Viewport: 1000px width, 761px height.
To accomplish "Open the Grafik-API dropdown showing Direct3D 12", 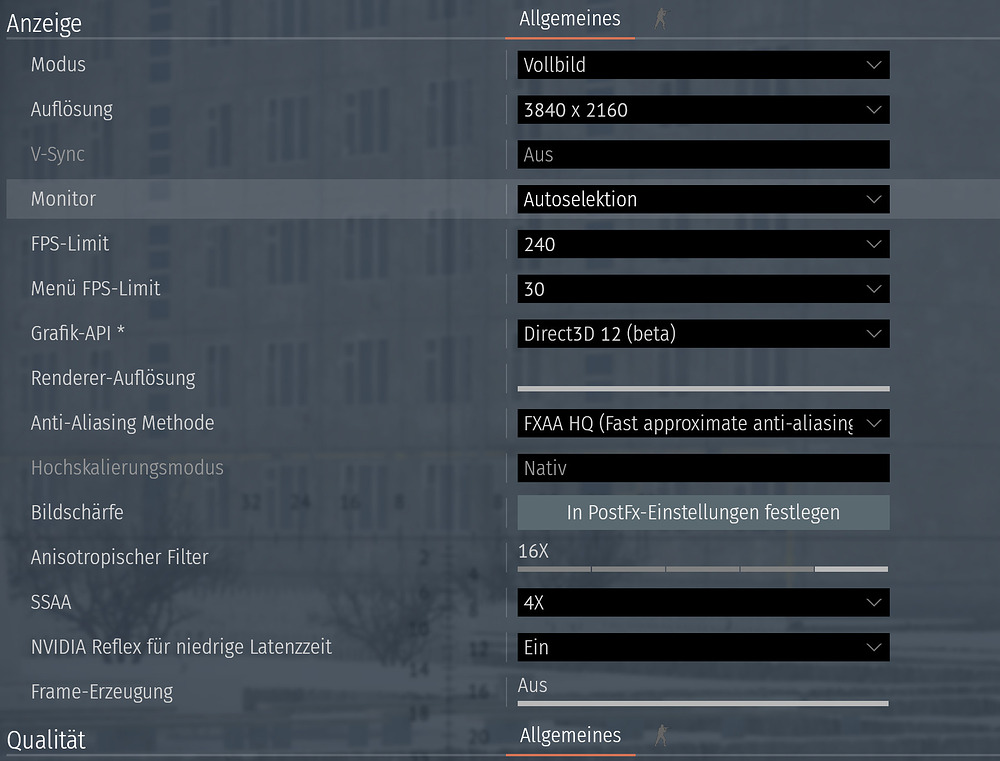I will tap(703, 334).
